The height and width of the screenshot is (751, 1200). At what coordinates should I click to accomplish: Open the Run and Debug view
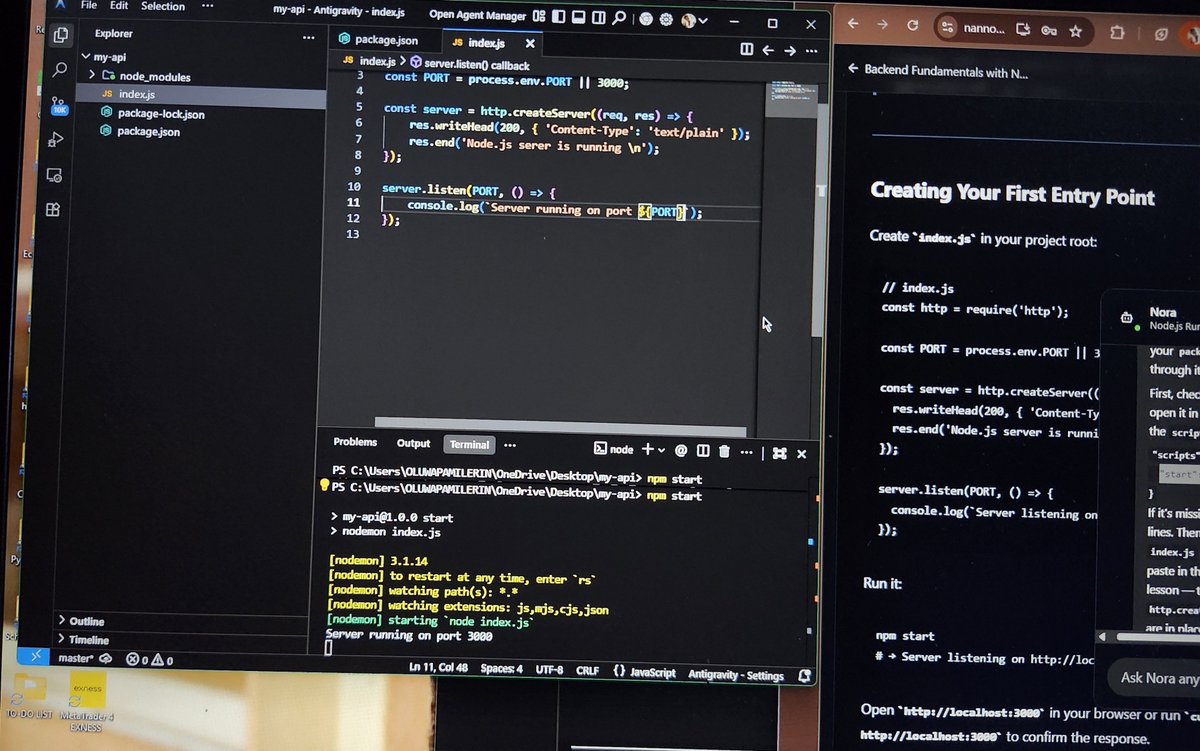click(x=57, y=139)
